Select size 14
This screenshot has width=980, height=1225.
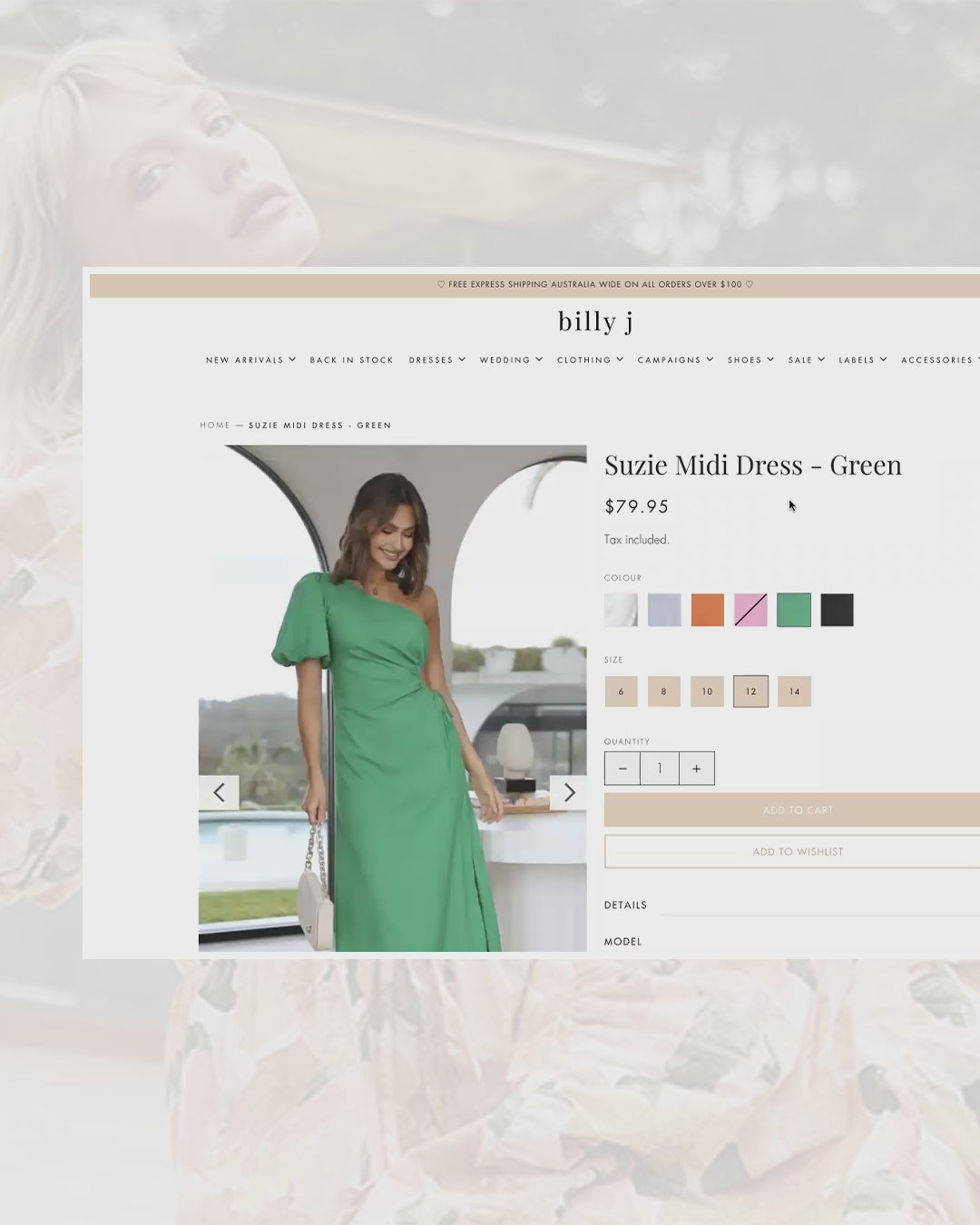[x=794, y=691]
